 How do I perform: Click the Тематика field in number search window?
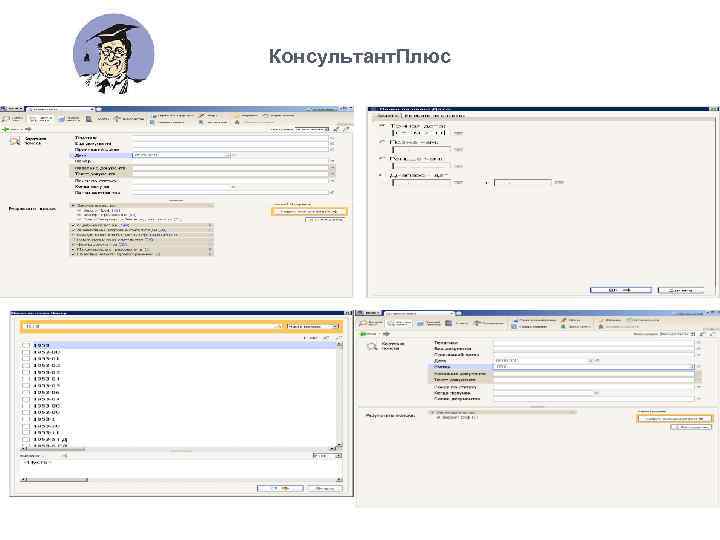point(594,343)
